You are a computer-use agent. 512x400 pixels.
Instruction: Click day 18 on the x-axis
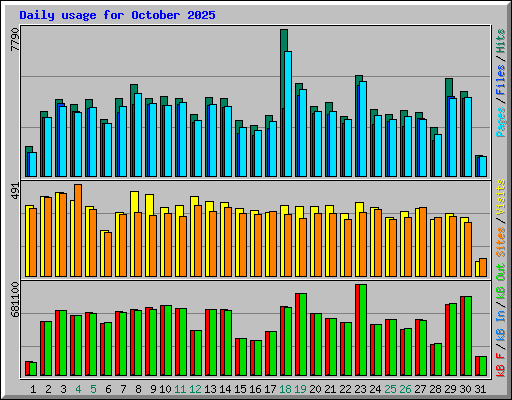click(285, 389)
